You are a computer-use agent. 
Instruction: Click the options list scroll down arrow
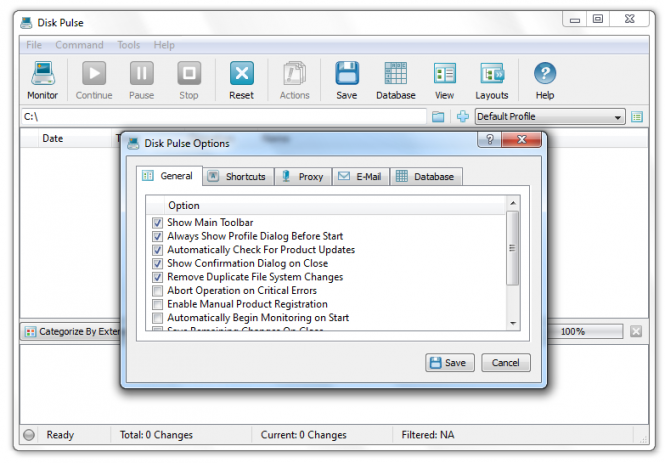[513, 324]
